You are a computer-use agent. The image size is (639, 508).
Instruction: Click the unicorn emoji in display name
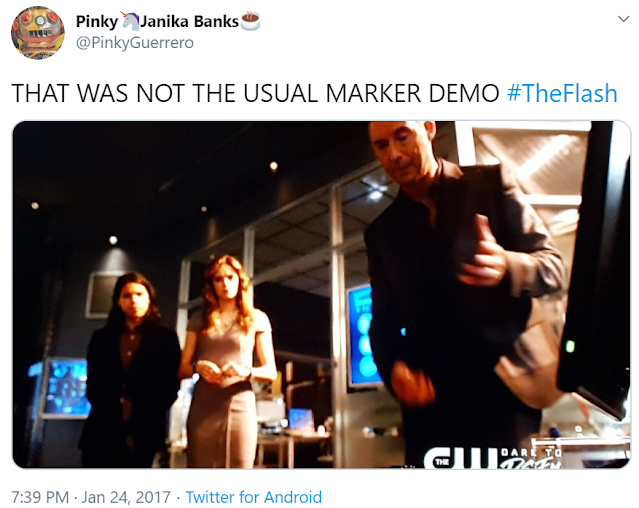point(130,21)
